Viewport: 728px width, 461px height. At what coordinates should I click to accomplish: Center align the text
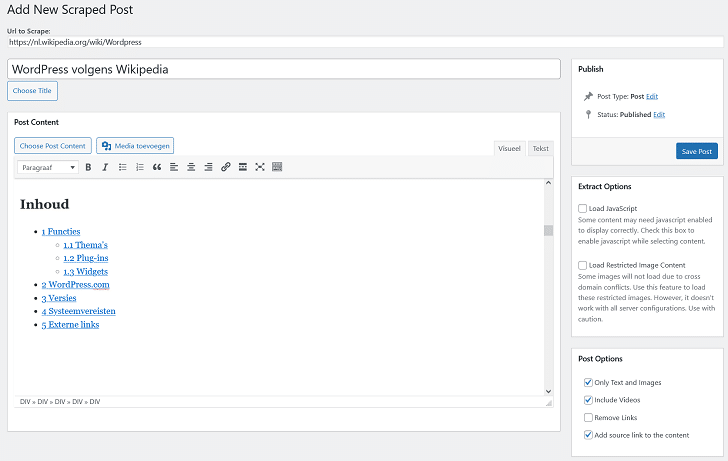tap(191, 167)
